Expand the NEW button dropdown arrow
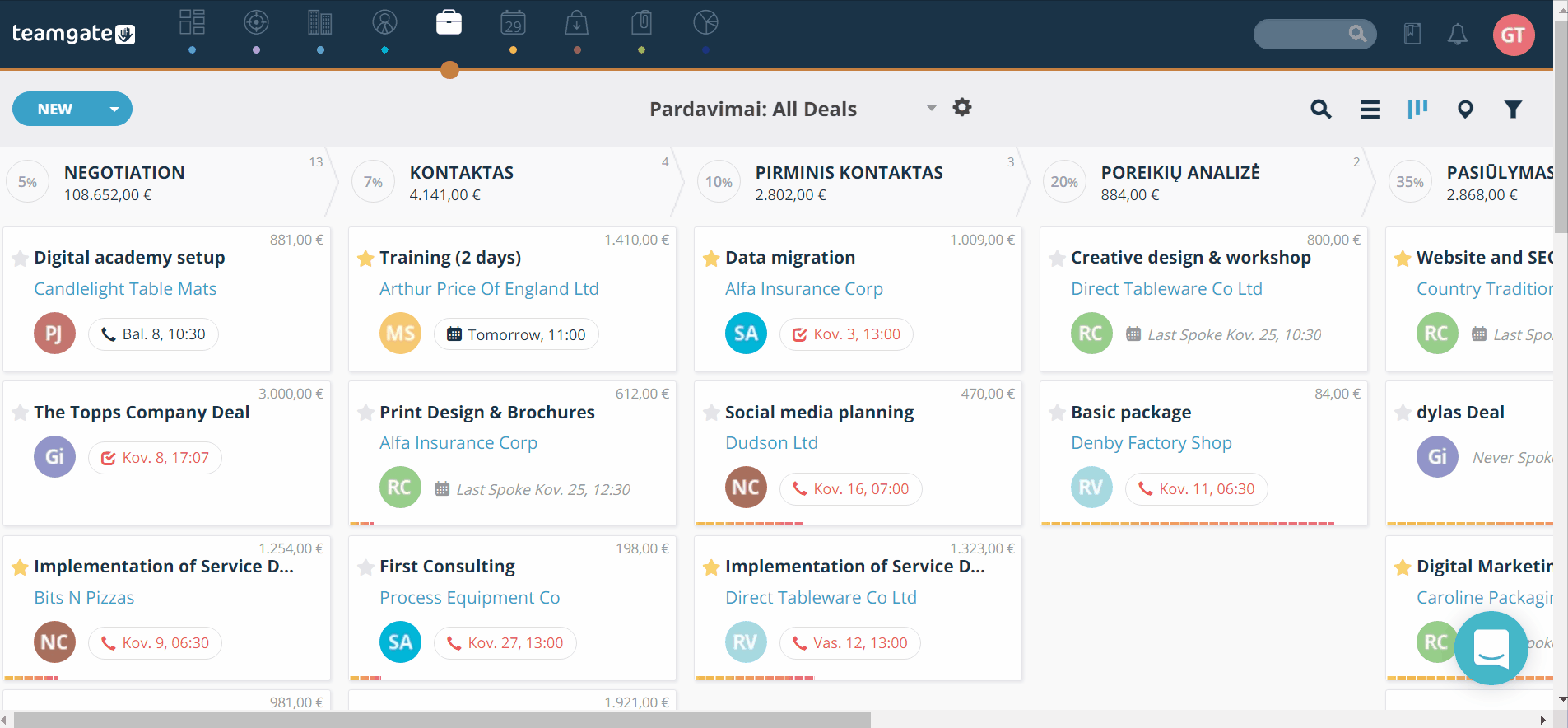This screenshot has height=728, width=1568. click(x=114, y=109)
